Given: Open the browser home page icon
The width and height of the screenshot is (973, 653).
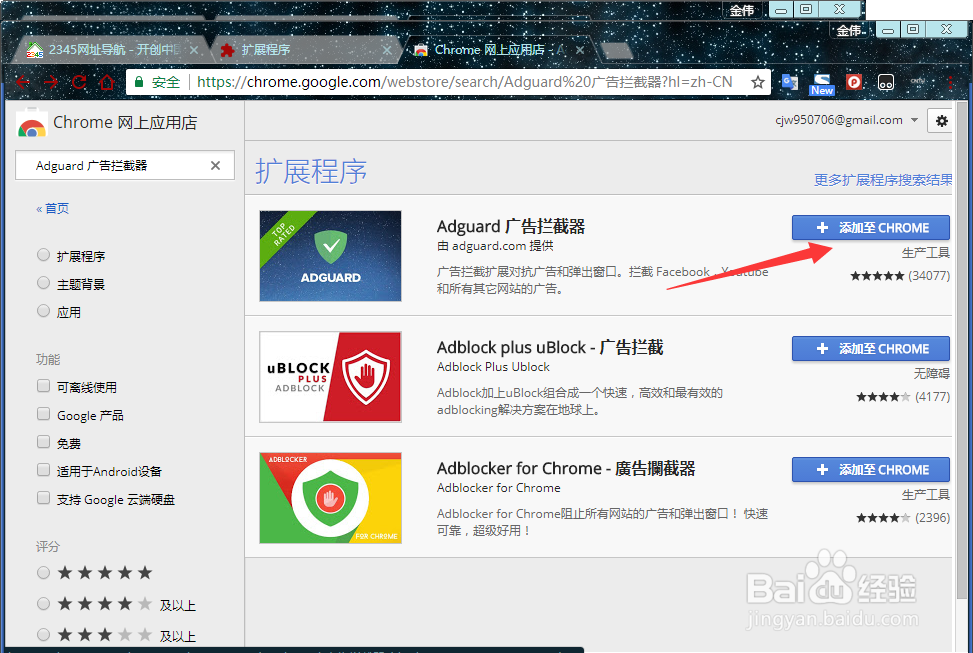Looking at the screenshot, I should pos(107,82).
